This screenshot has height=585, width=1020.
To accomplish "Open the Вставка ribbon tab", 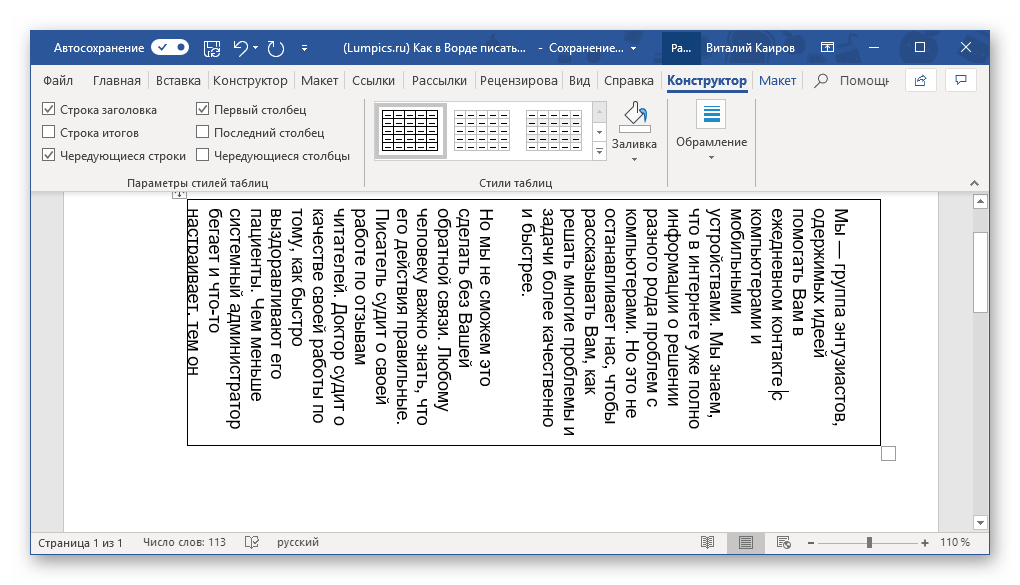I will tap(178, 81).
